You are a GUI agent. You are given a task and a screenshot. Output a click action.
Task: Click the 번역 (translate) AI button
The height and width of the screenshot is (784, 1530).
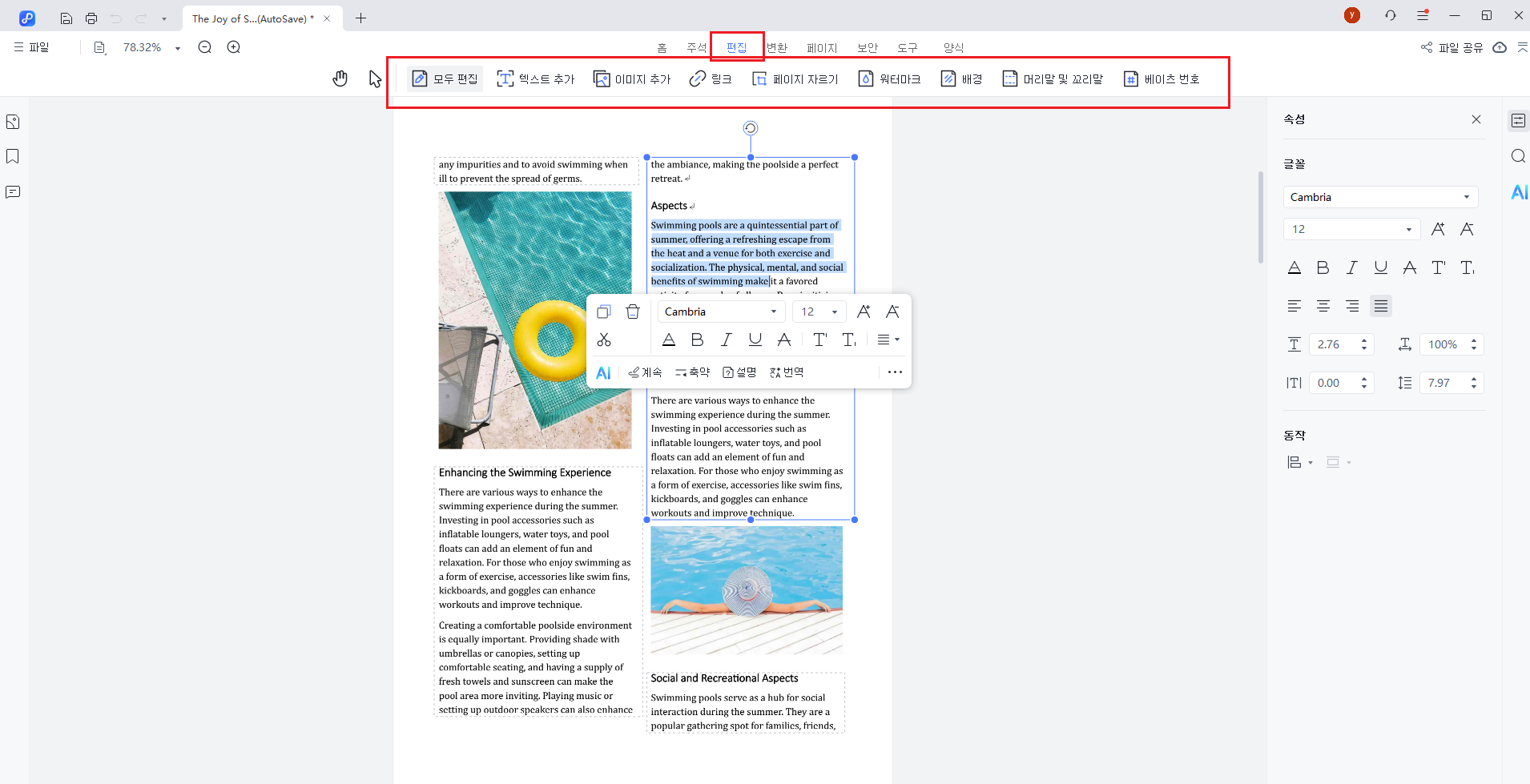tap(787, 372)
